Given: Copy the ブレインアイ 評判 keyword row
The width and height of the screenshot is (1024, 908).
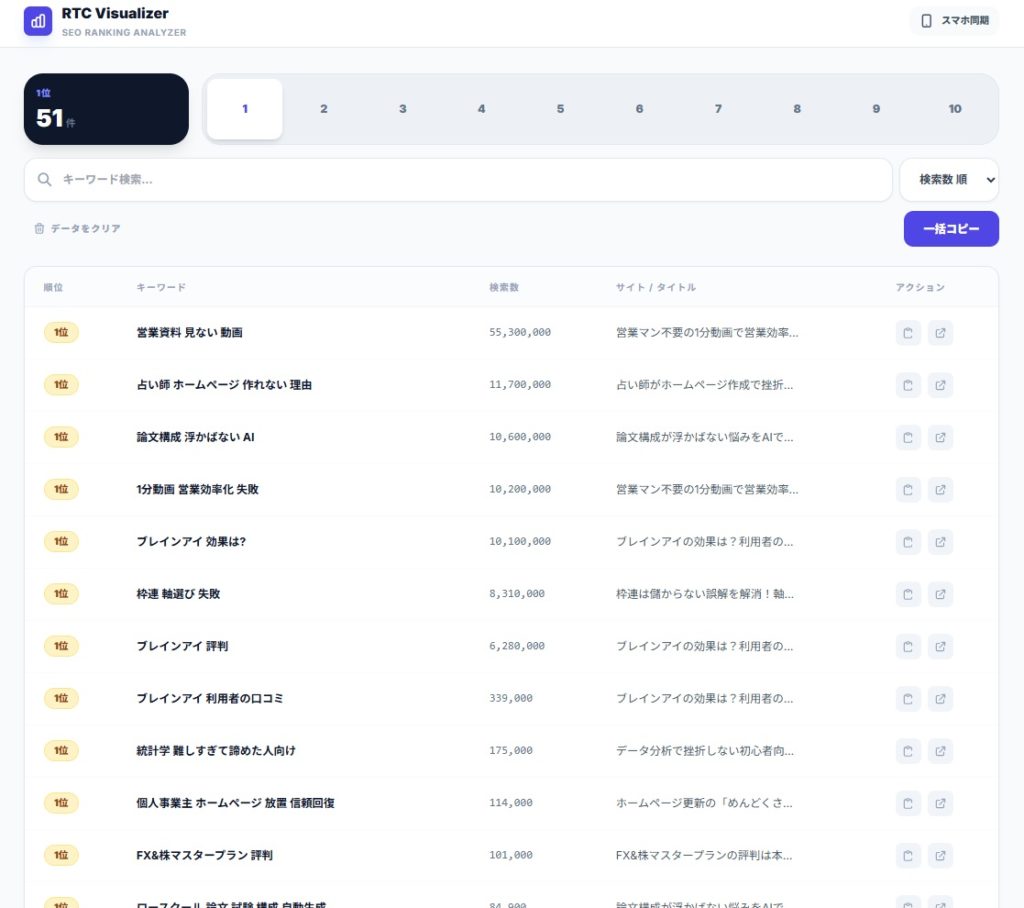Looking at the screenshot, I should tap(908, 646).
